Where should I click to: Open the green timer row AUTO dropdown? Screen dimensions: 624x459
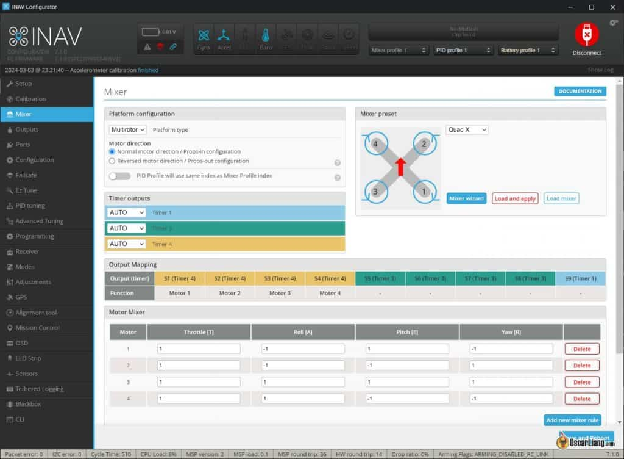point(126,228)
